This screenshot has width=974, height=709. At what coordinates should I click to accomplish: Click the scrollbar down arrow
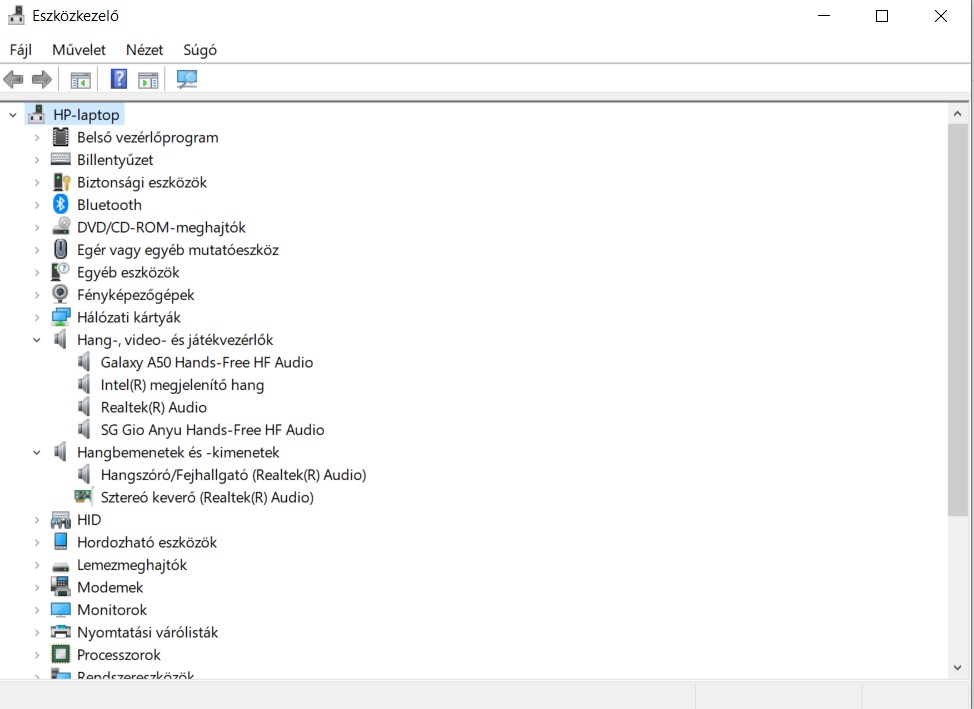[x=957, y=668]
